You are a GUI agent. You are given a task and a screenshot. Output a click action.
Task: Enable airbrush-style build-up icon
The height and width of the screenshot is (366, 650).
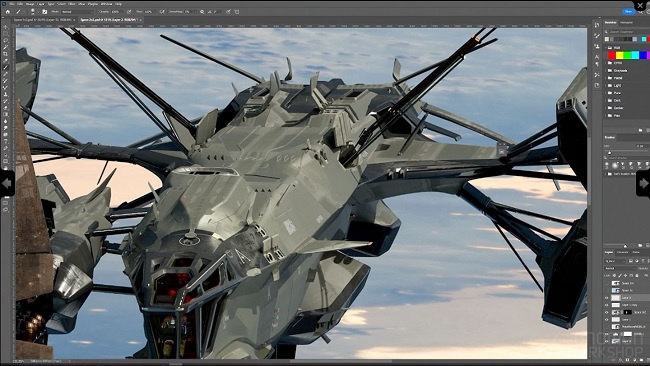162,12
